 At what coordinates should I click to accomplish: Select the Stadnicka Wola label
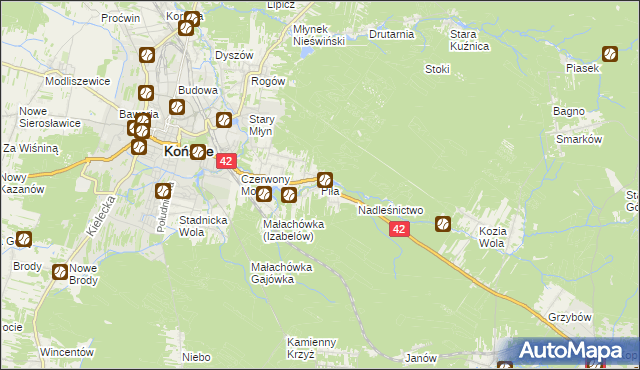click(x=203, y=226)
